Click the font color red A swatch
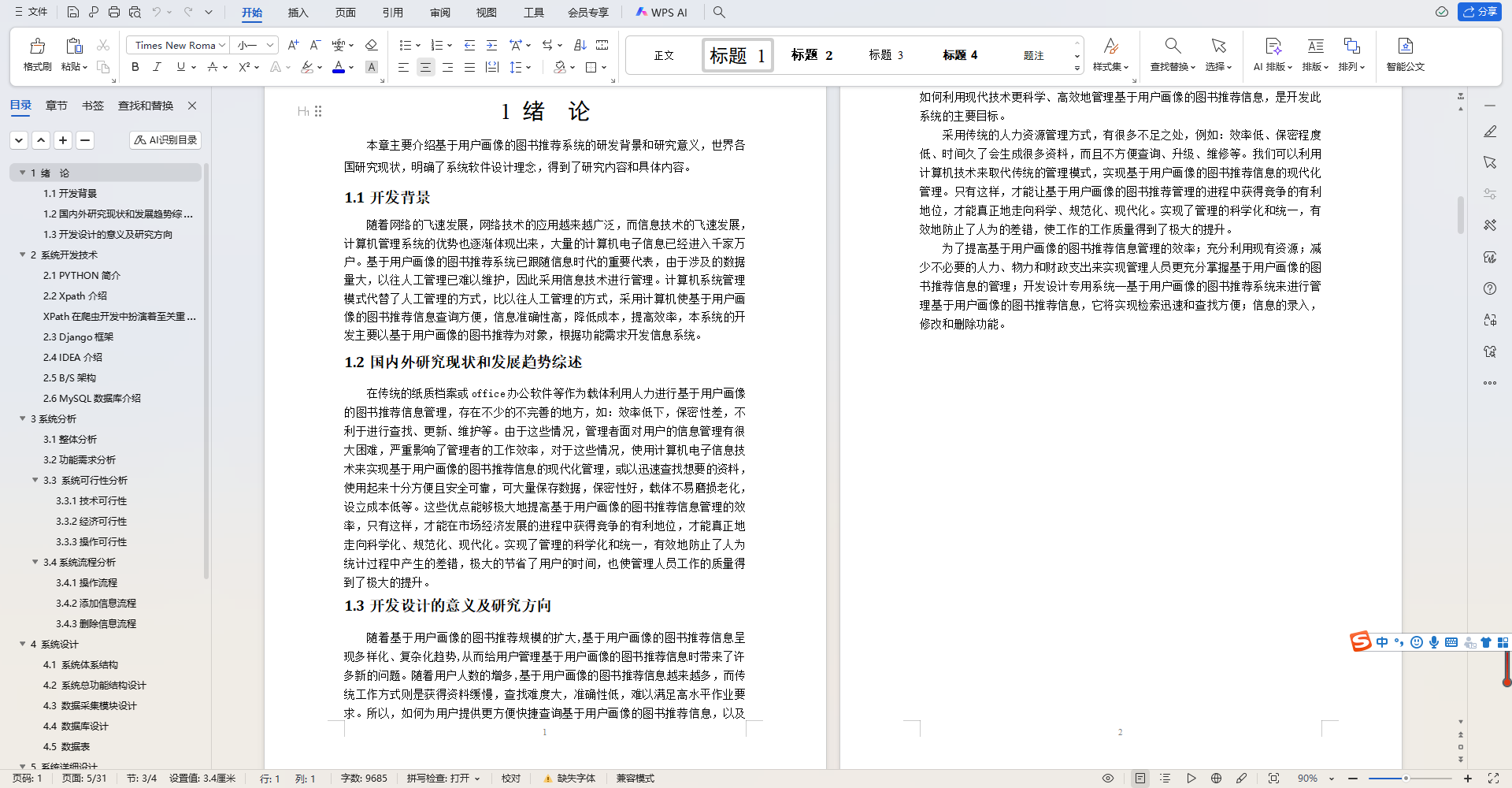Image resolution: width=1512 pixels, height=788 pixels. [x=339, y=67]
